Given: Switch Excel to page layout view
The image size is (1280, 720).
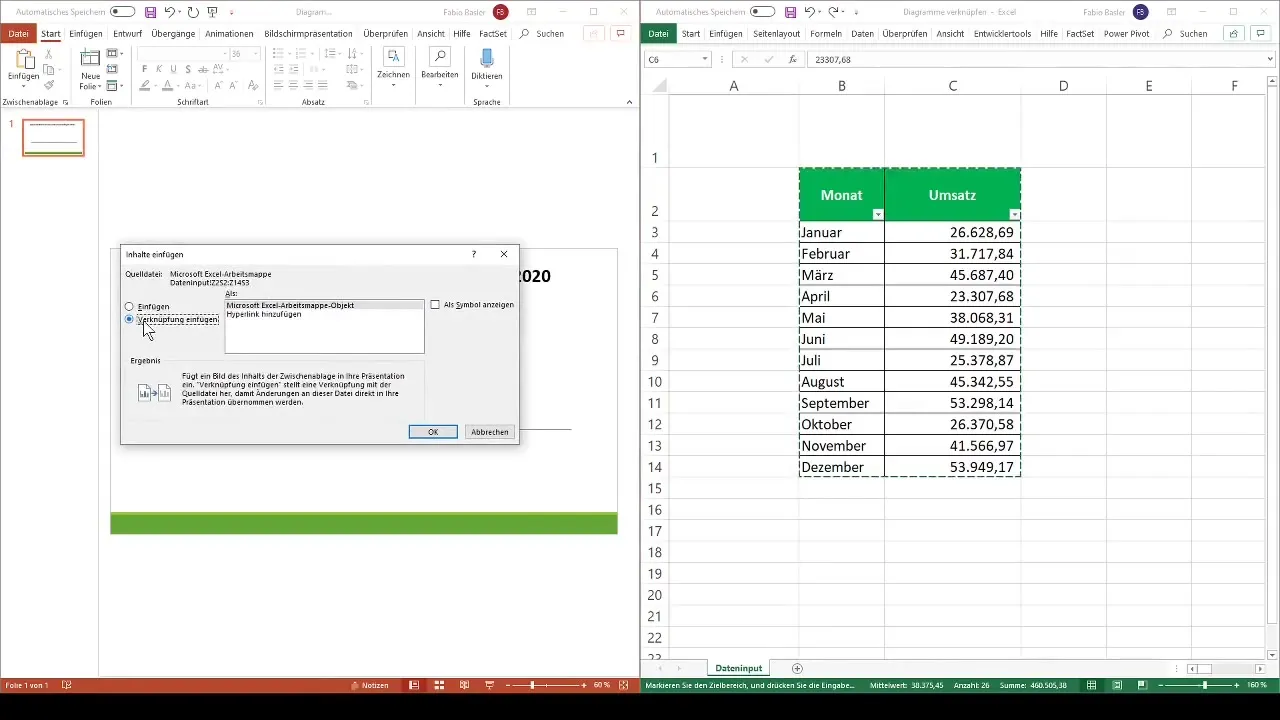Looking at the screenshot, I should tap(1118, 685).
